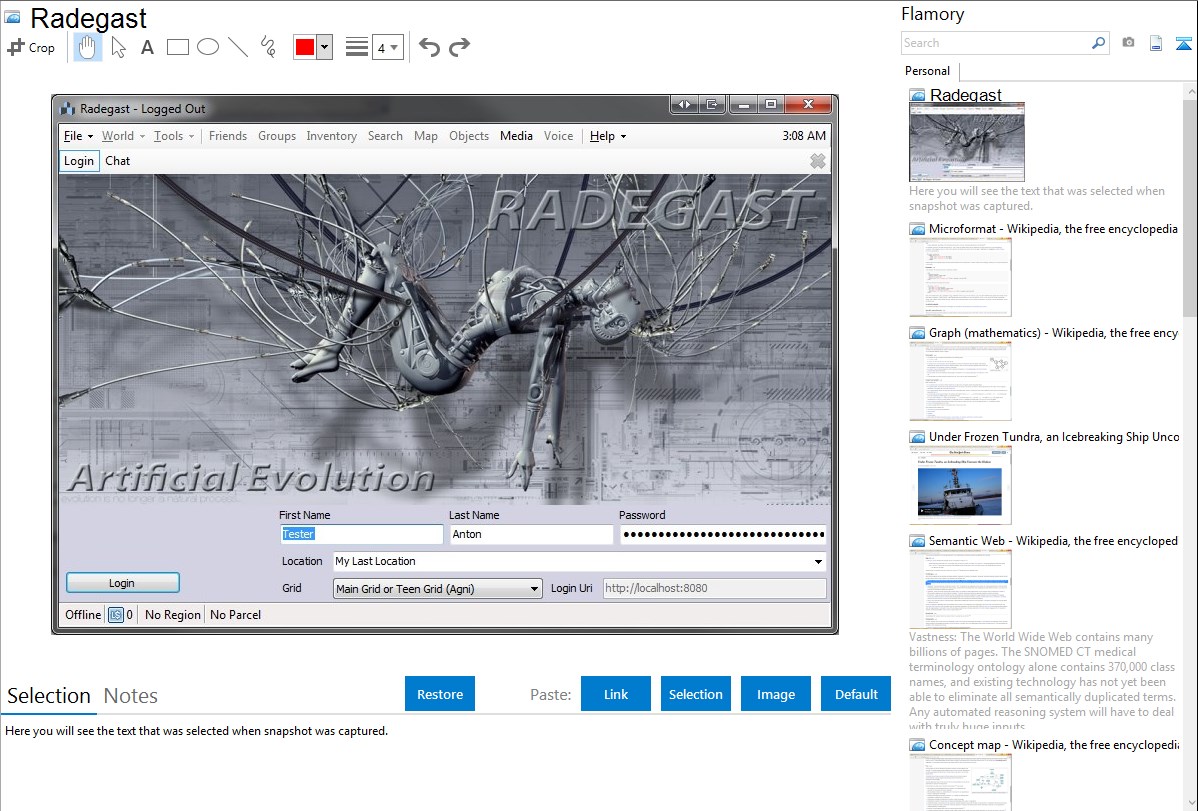
Task: Click the camera capture icon
Action: click(1128, 43)
